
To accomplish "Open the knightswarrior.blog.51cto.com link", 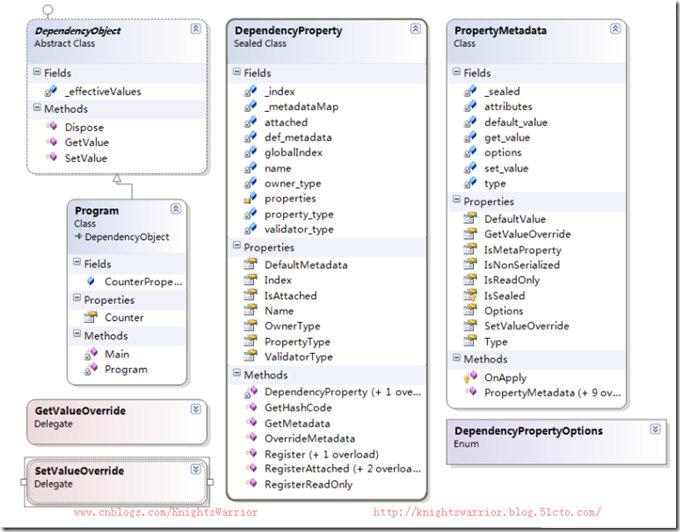I will [487, 512].
